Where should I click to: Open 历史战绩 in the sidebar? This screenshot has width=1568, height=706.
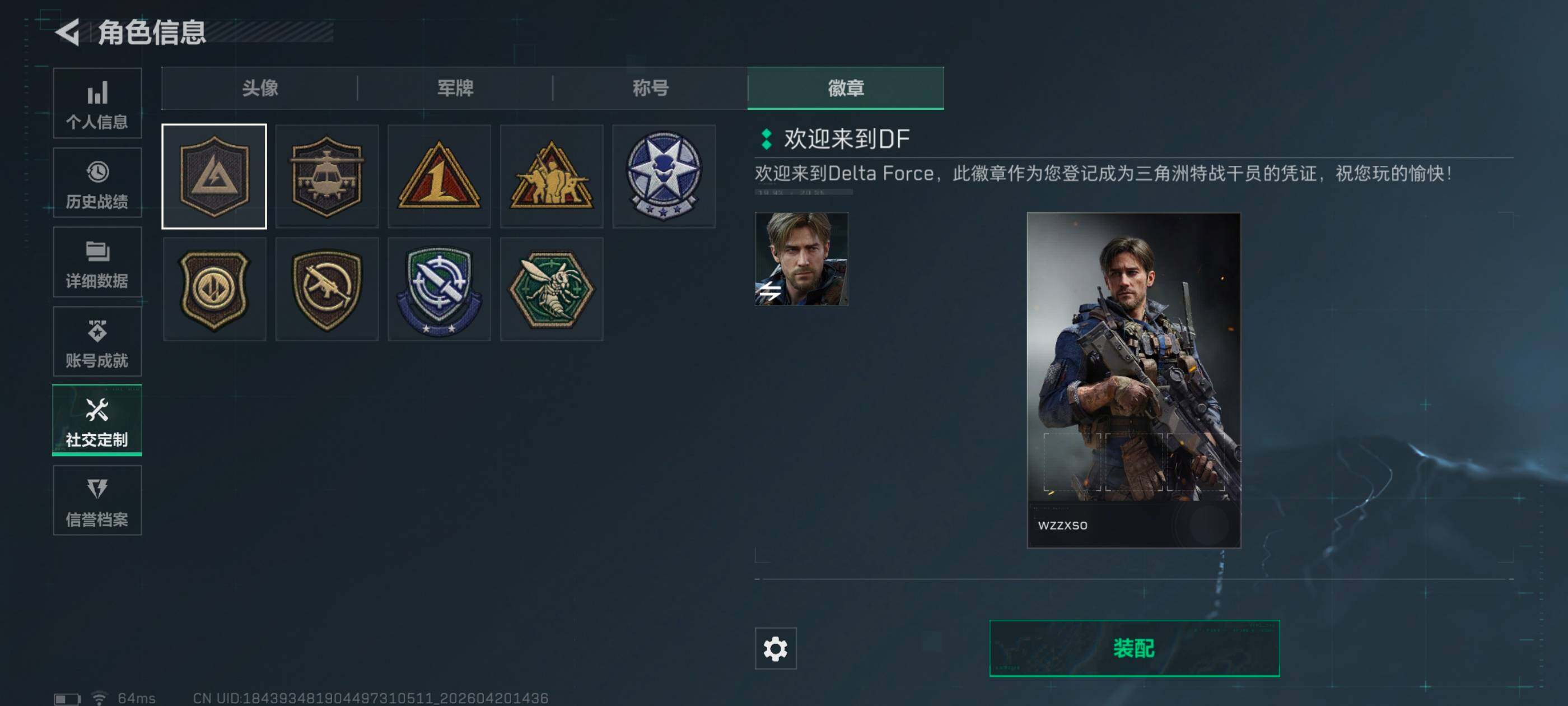(x=97, y=183)
